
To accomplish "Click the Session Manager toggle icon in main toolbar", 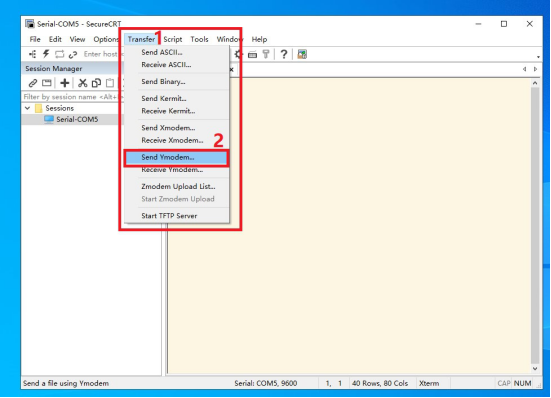I will [33, 54].
